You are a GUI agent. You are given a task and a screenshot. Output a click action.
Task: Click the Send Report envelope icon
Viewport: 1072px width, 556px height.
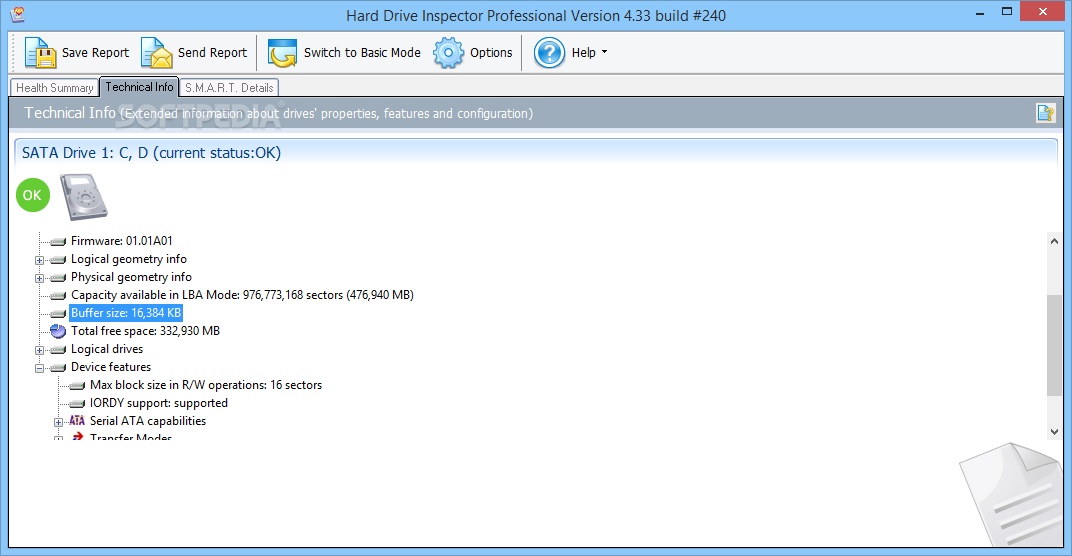(x=157, y=53)
